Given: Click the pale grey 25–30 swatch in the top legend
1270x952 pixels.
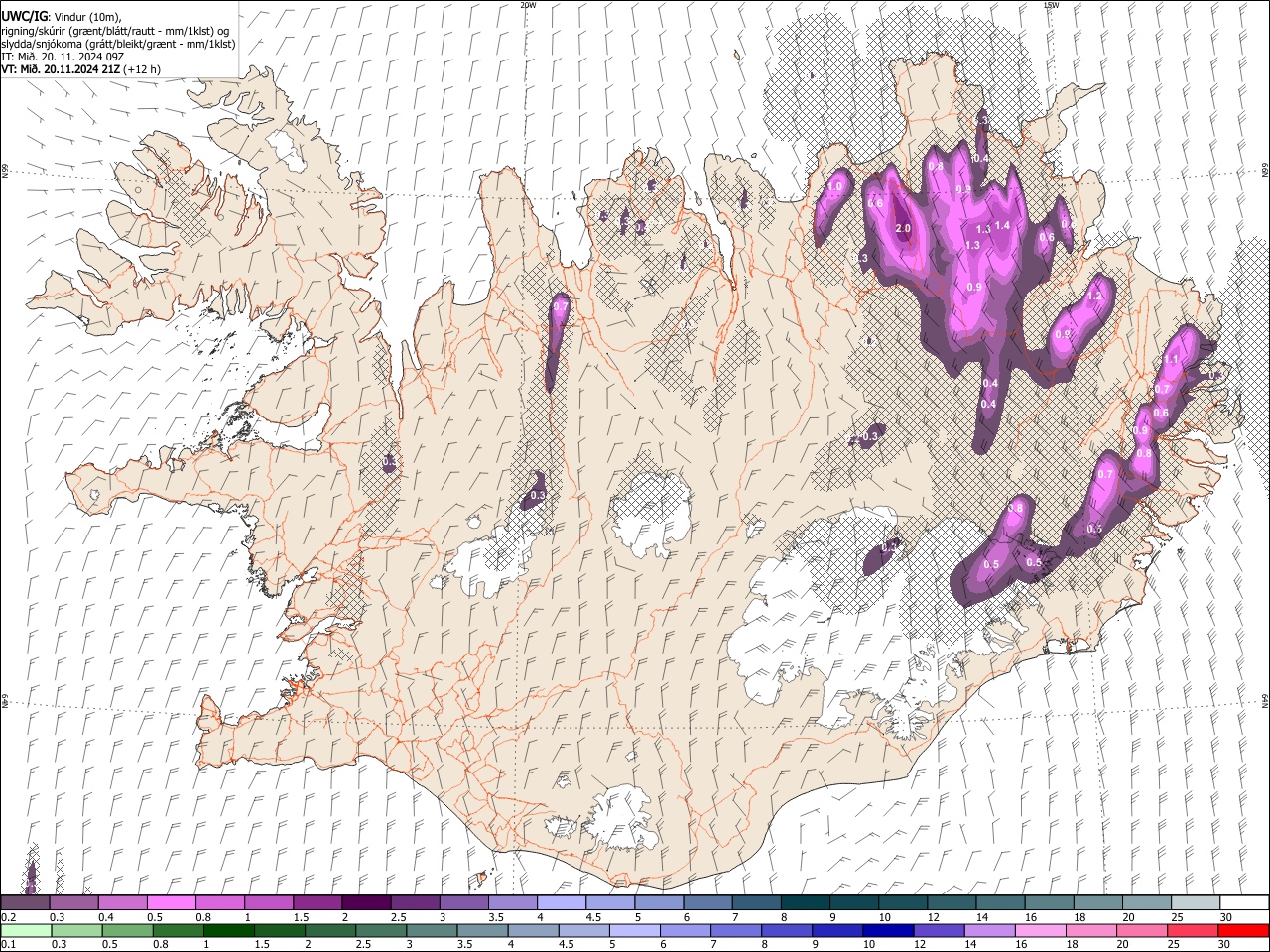Looking at the screenshot, I should click(1196, 903).
